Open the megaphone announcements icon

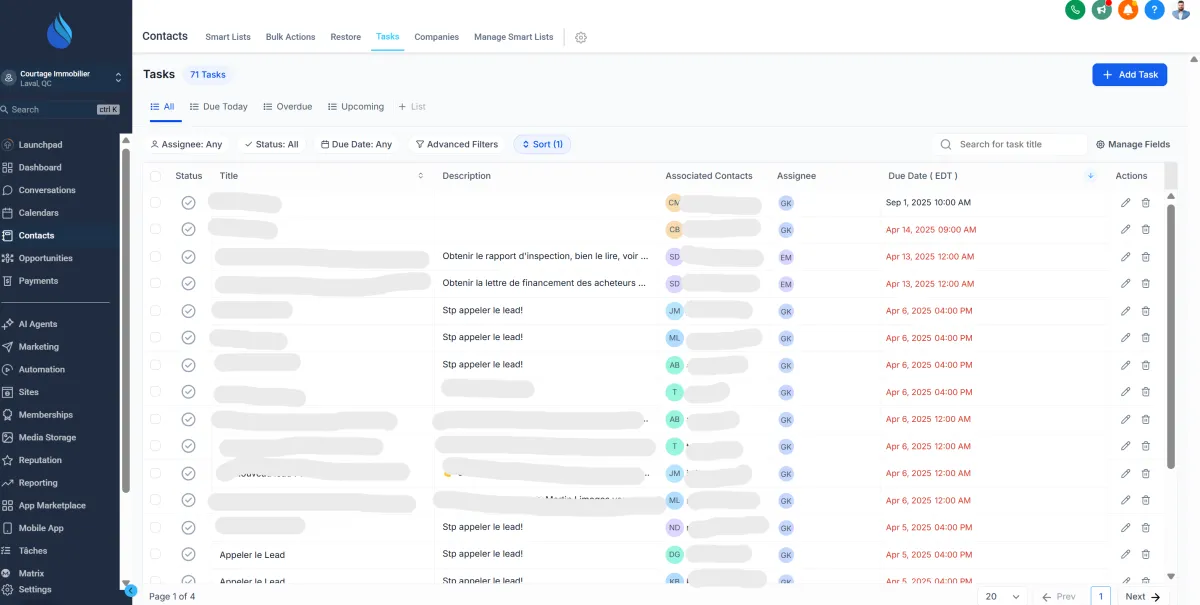(x=1102, y=10)
